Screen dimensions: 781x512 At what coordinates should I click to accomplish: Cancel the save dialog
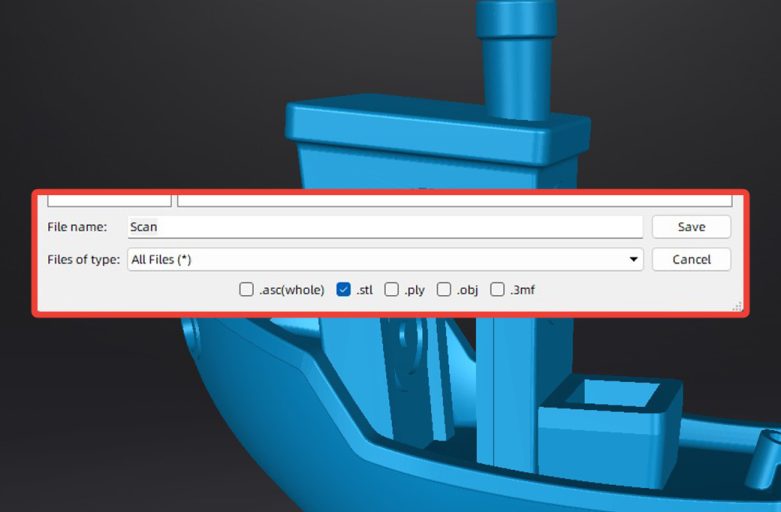[x=691, y=259]
